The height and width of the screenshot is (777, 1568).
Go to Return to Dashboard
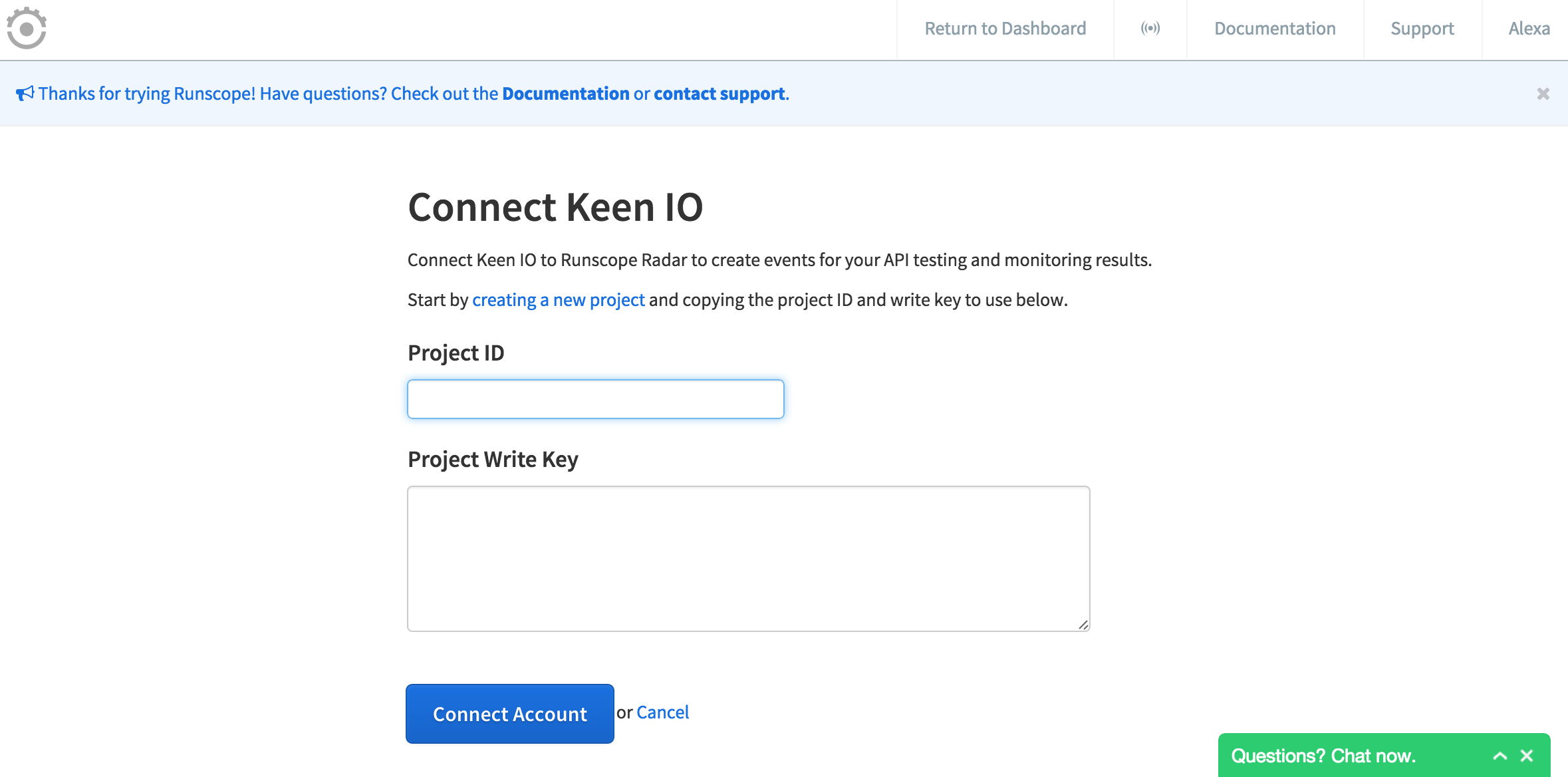(1005, 29)
